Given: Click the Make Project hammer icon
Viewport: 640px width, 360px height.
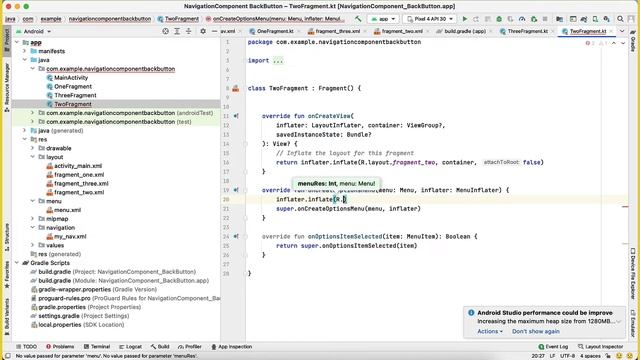Looking at the screenshot, I should pyautogui.click(x=358, y=19).
